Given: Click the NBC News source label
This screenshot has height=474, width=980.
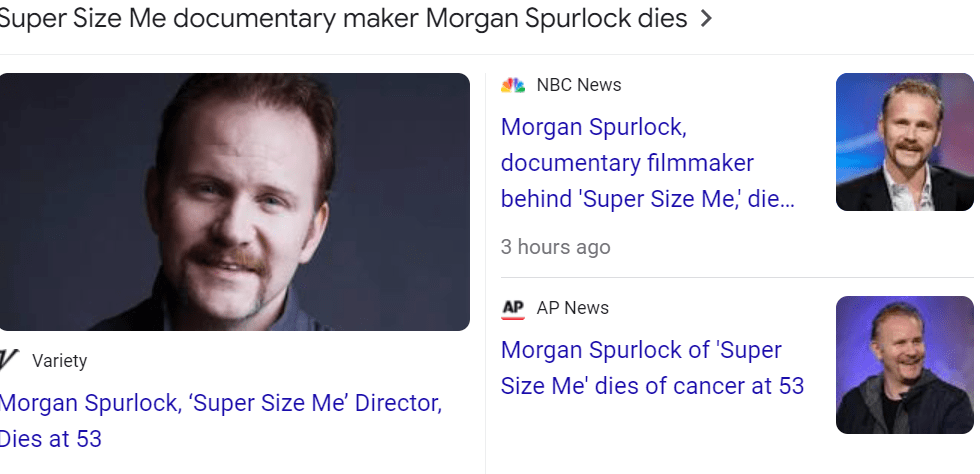Looking at the screenshot, I should click(x=579, y=85).
